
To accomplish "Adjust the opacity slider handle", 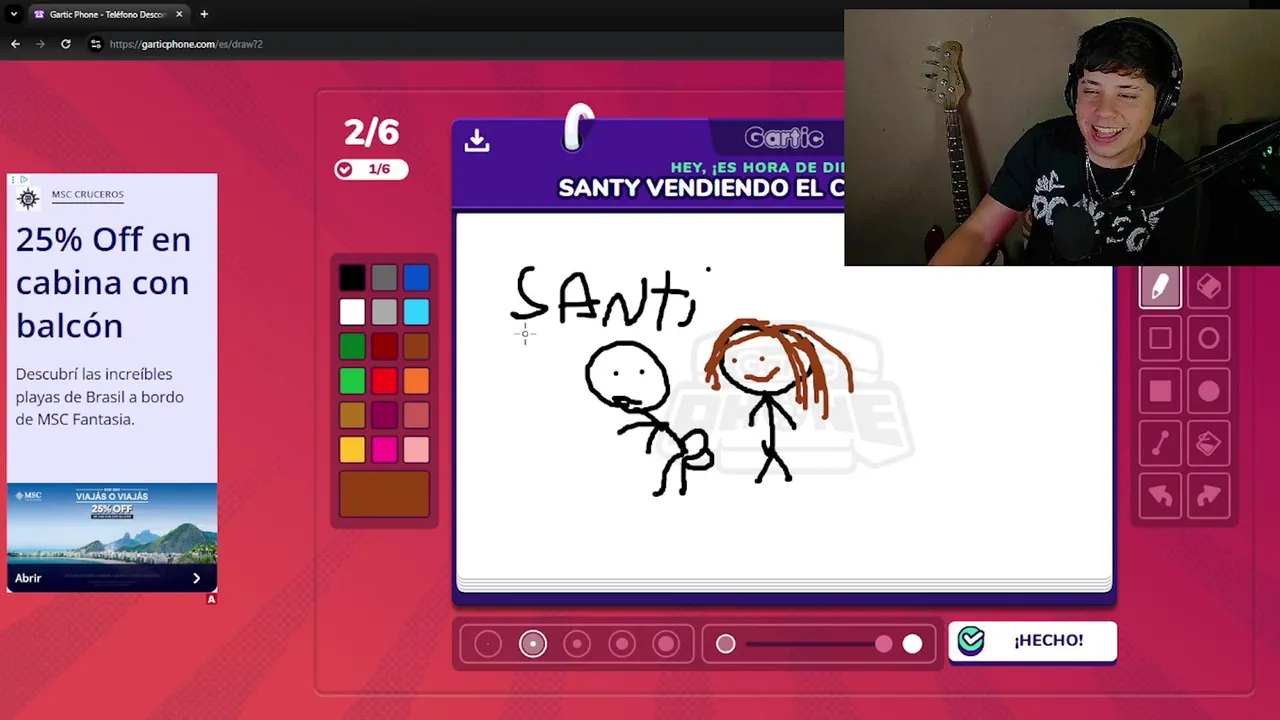I will [884, 645].
